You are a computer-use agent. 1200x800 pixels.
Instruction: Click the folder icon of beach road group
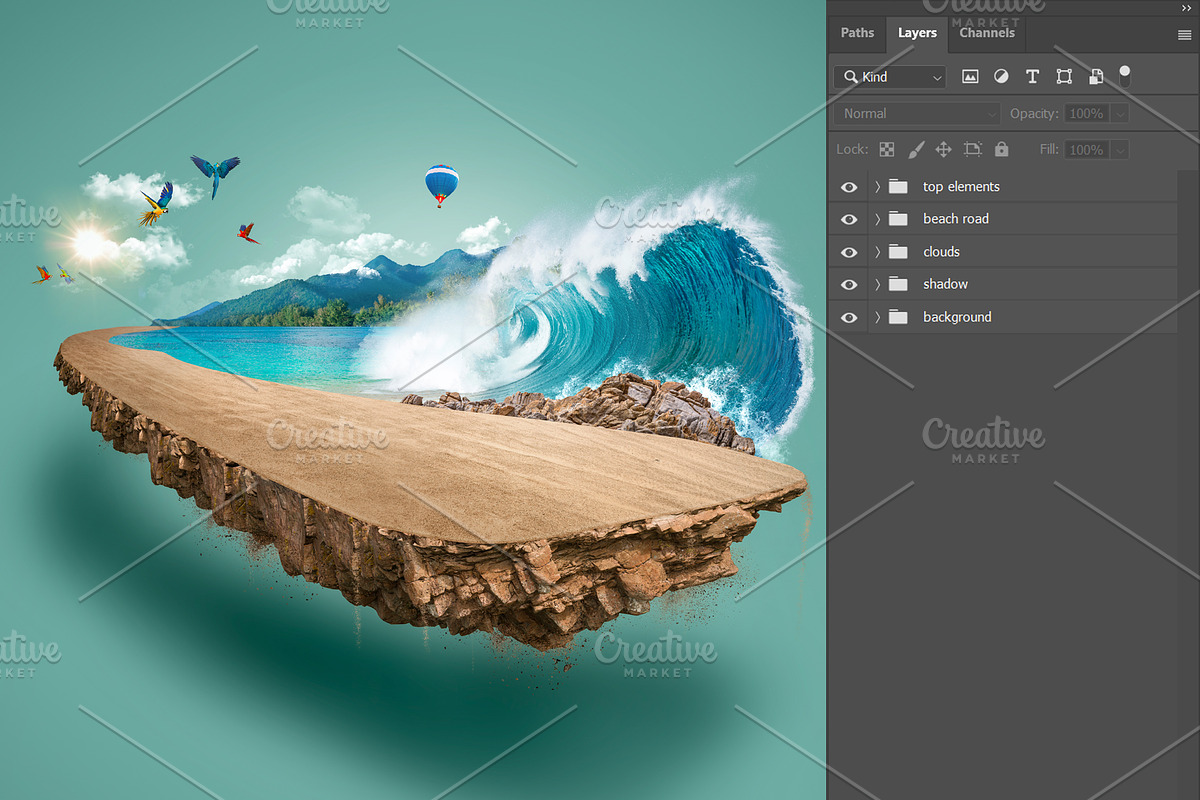[898, 219]
